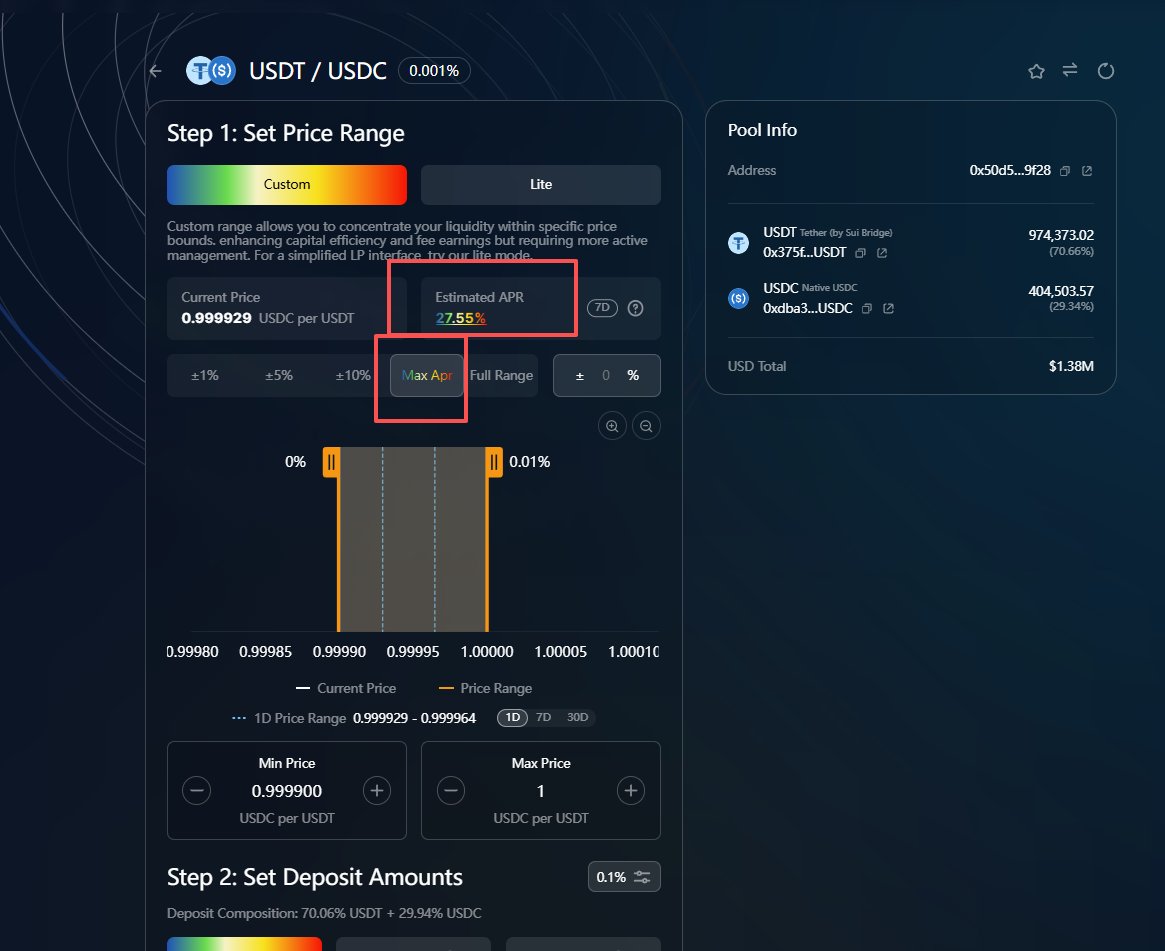Open slippage settings 0.1% button
Viewport: 1165px width, 951px height.
[624, 877]
